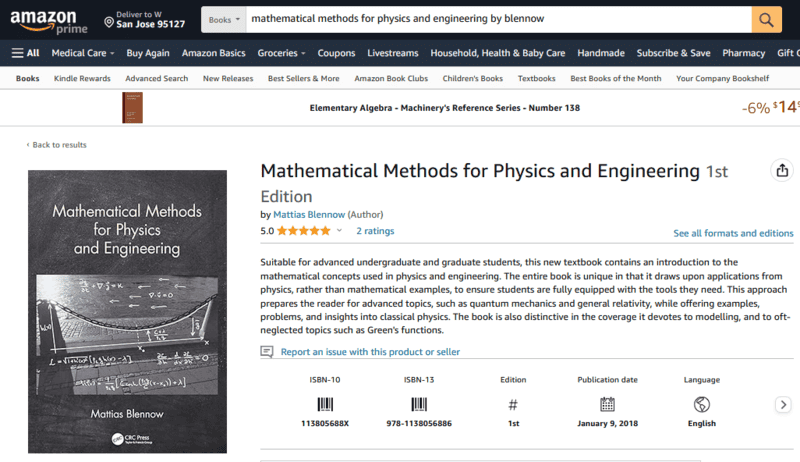Open author Mattias Blennow link
This screenshot has width=800, height=462.
309,215
